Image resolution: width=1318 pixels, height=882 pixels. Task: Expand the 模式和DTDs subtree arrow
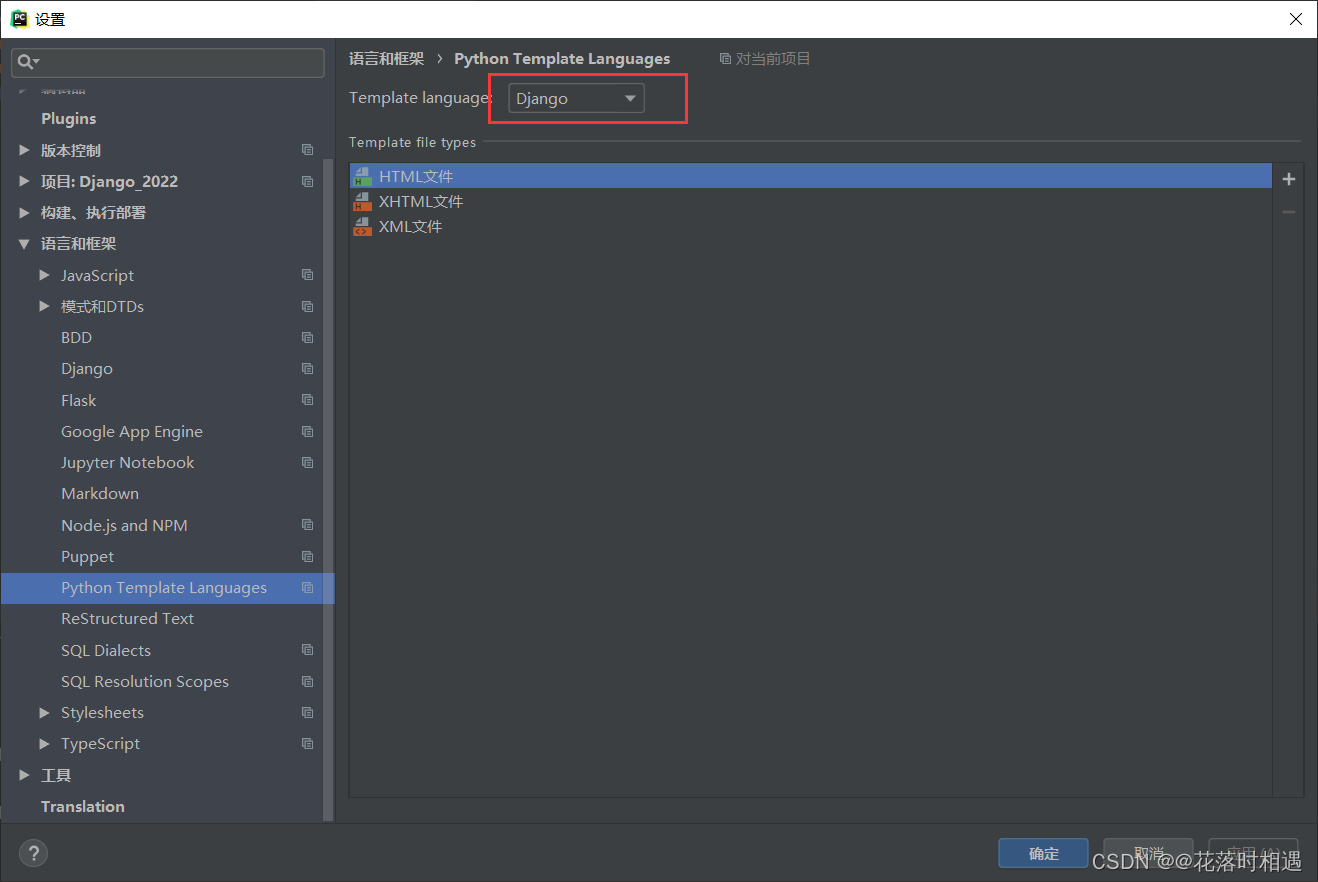(x=44, y=306)
